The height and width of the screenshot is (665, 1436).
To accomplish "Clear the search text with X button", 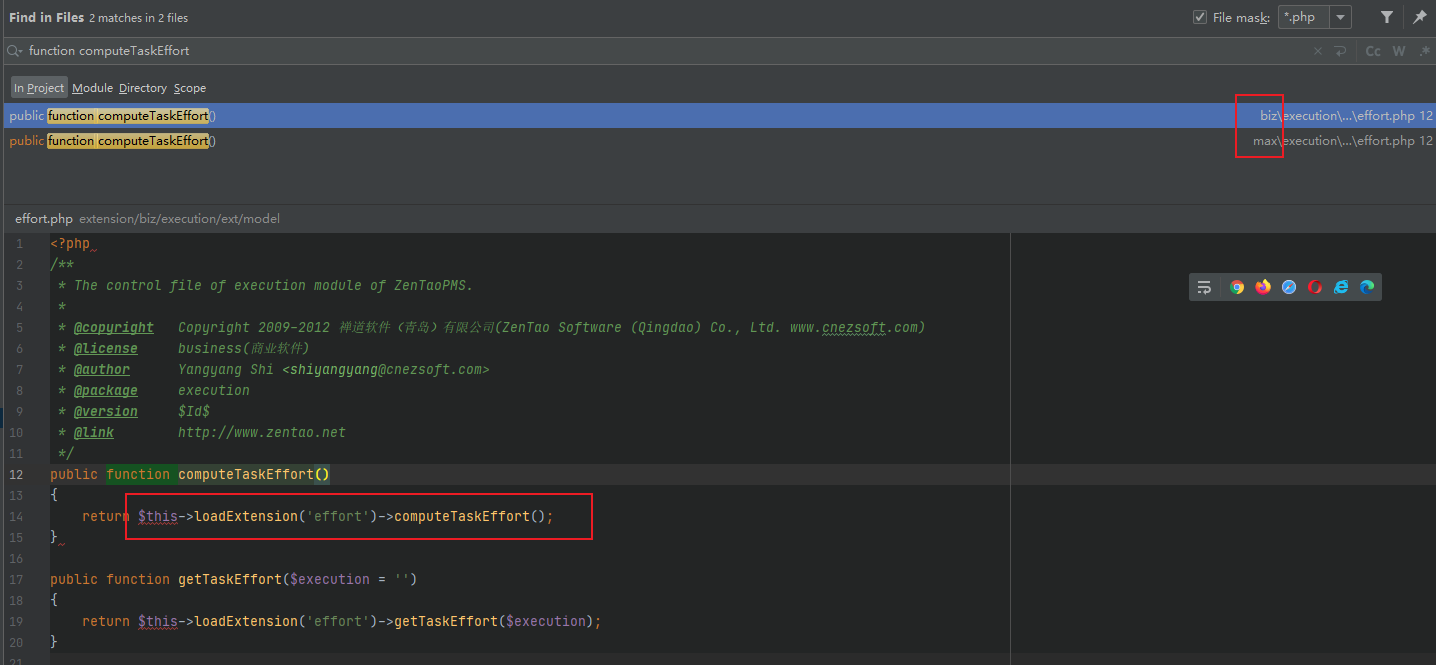I will [1318, 51].
